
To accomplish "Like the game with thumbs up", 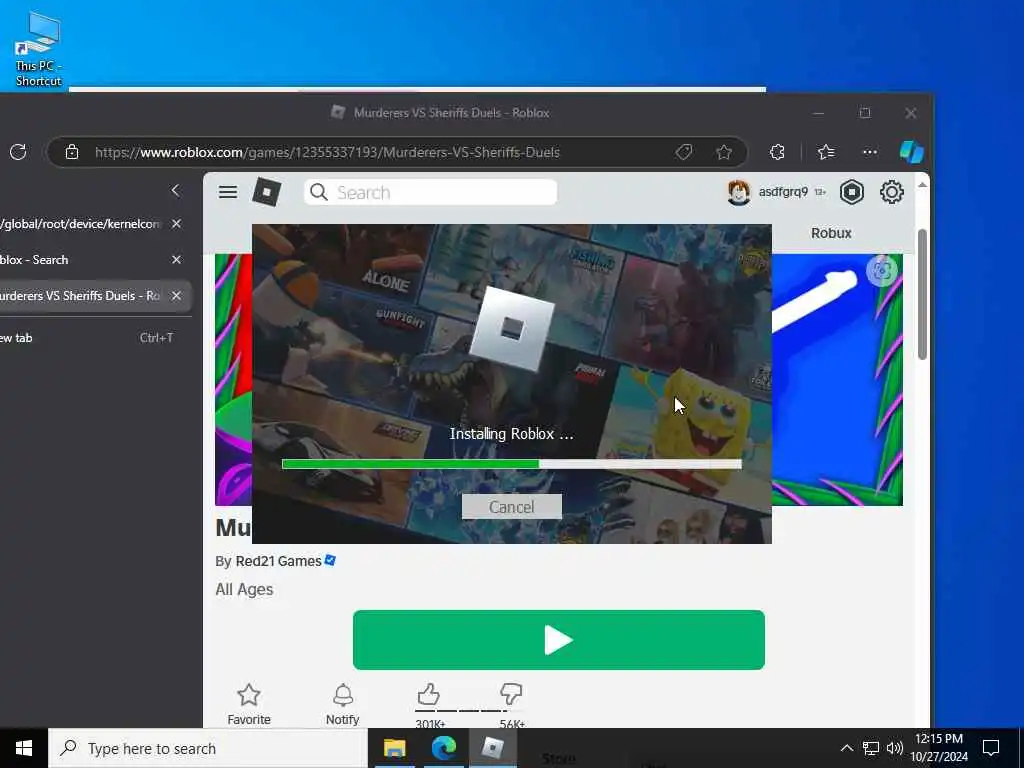I will [428, 695].
